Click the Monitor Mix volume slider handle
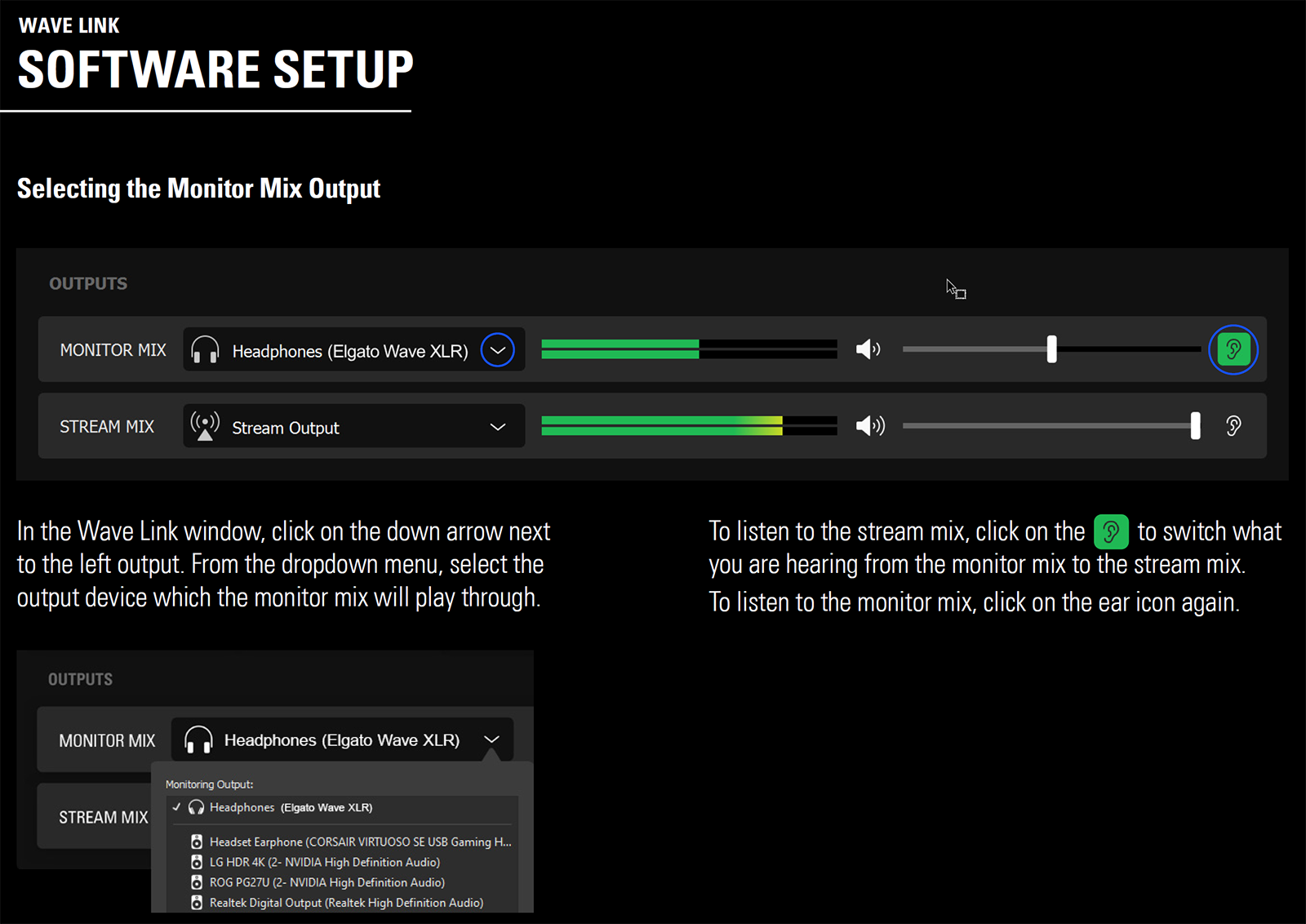 click(x=1052, y=349)
